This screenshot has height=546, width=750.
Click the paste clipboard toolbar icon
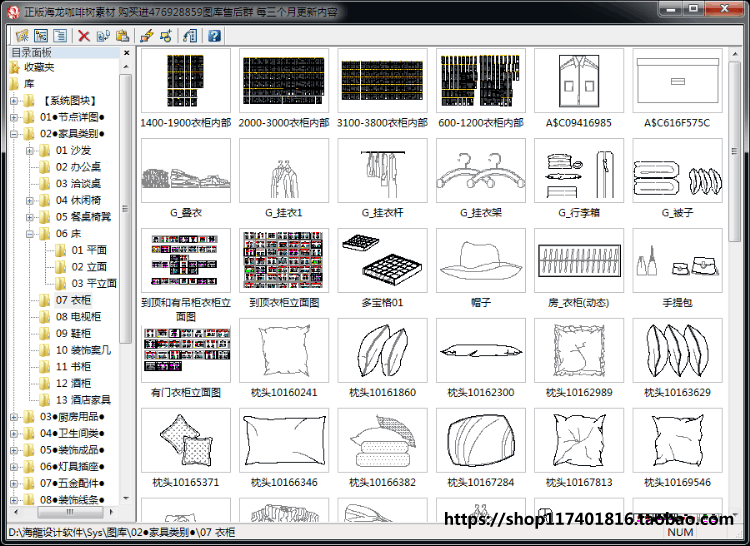pos(122,35)
